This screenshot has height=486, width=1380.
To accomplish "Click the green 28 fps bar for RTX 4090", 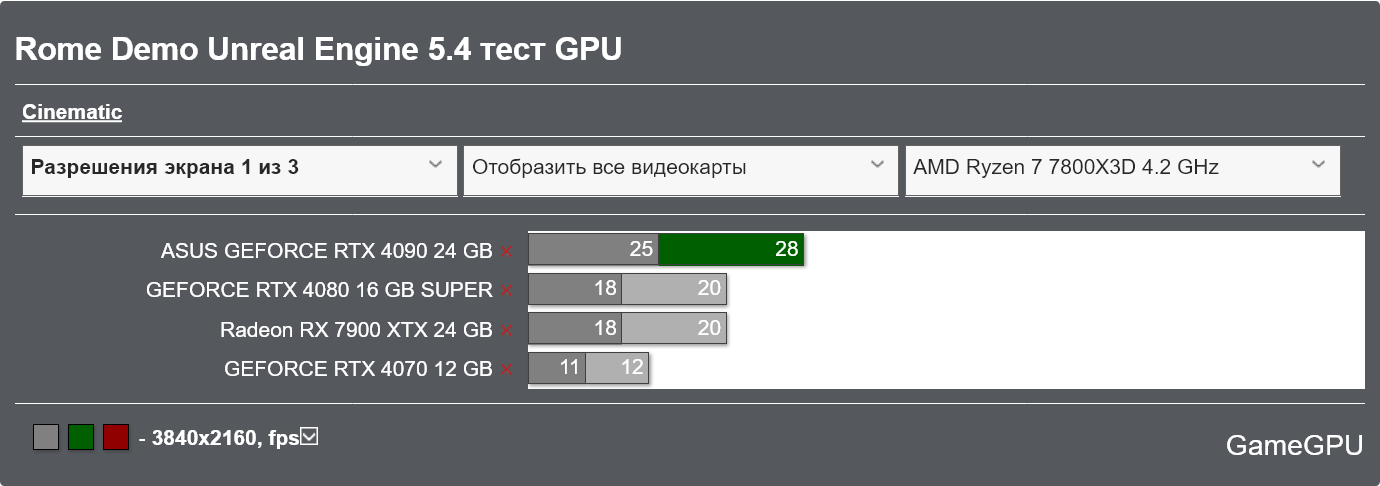I will coord(731,249).
